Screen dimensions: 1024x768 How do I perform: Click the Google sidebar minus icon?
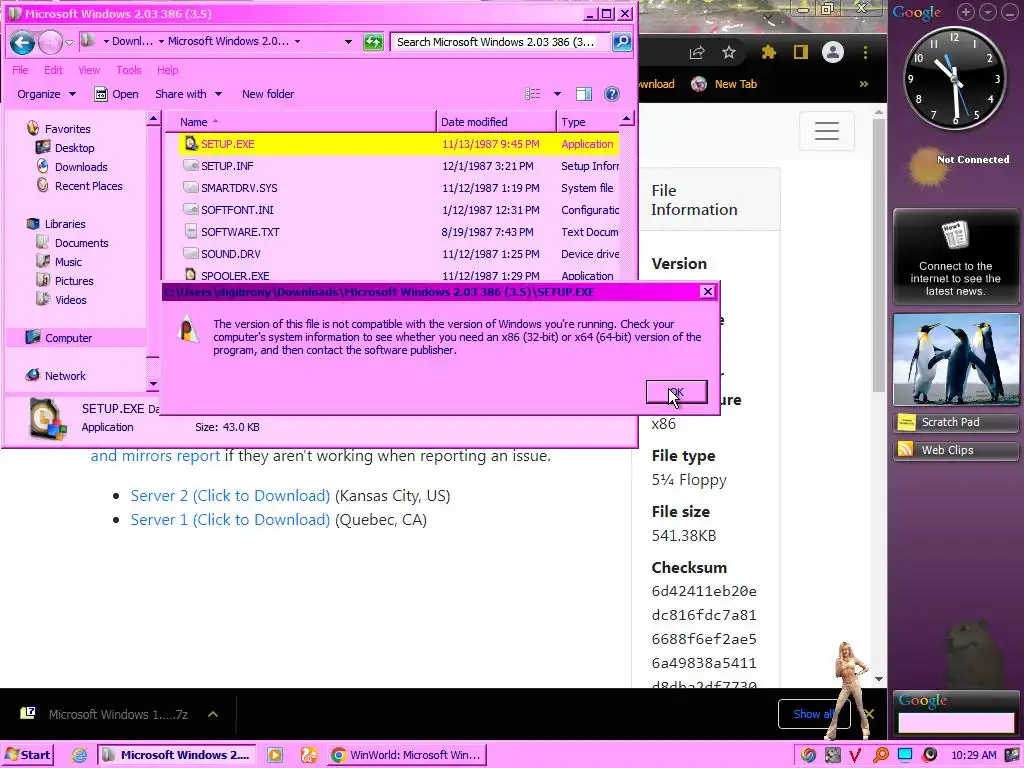(x=1010, y=12)
